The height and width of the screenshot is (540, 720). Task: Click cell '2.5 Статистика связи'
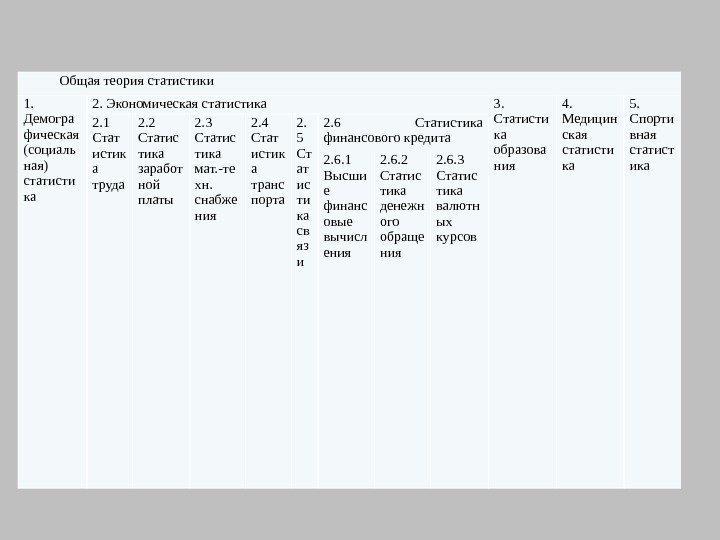click(x=304, y=301)
